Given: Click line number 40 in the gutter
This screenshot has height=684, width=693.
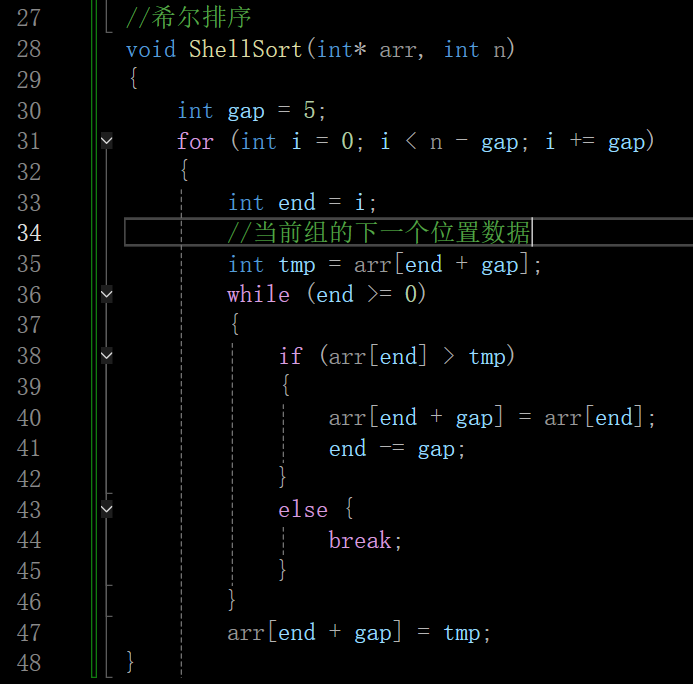Looking at the screenshot, I should [x=29, y=418].
